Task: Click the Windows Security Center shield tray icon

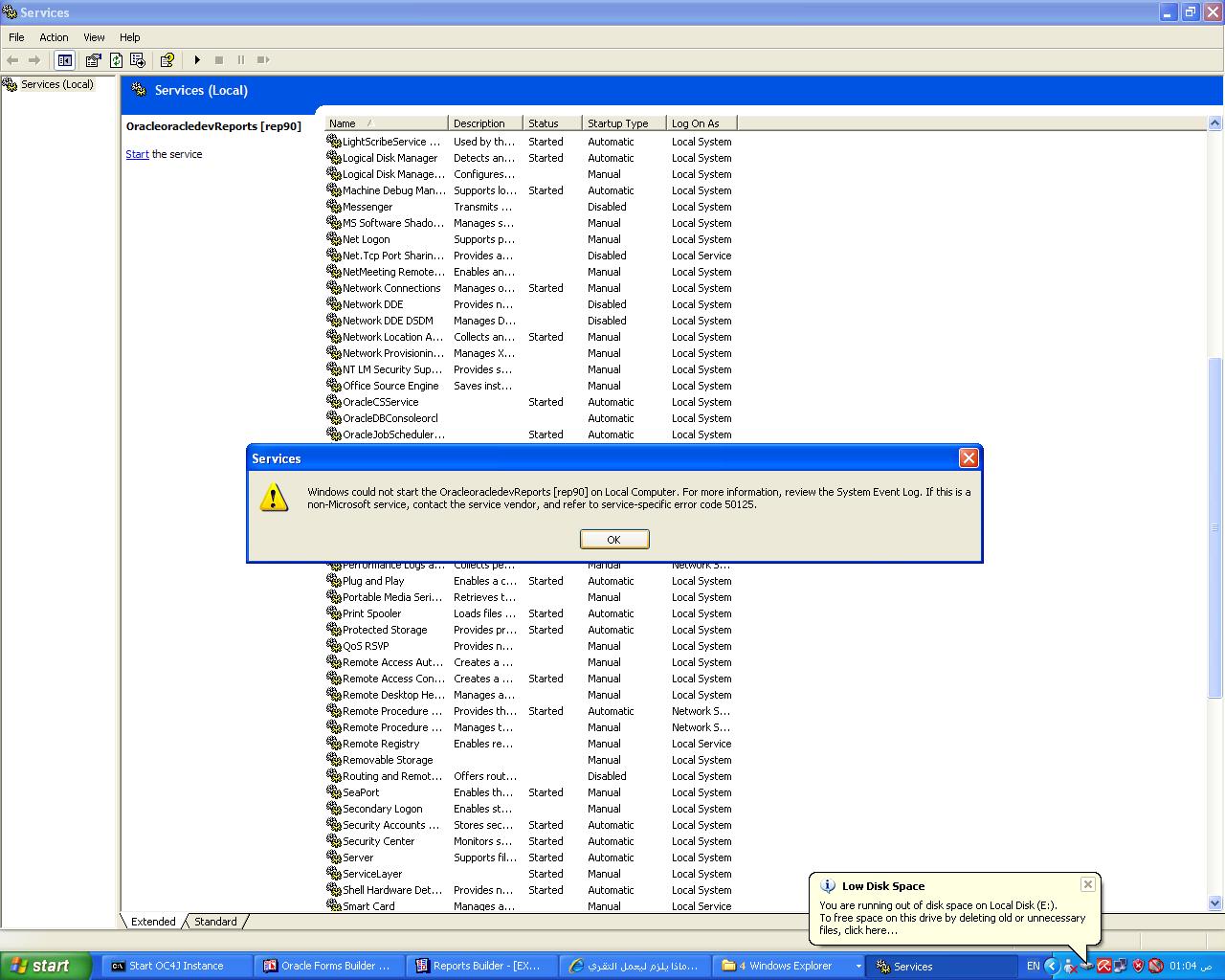Action: pos(1138,966)
